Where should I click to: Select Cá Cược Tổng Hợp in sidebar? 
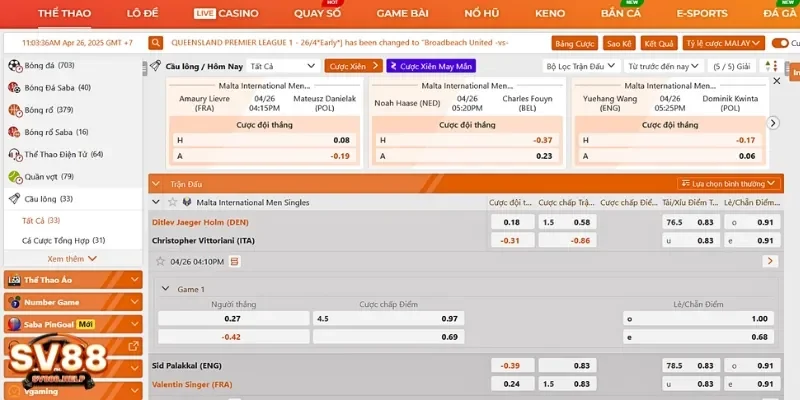point(63,240)
